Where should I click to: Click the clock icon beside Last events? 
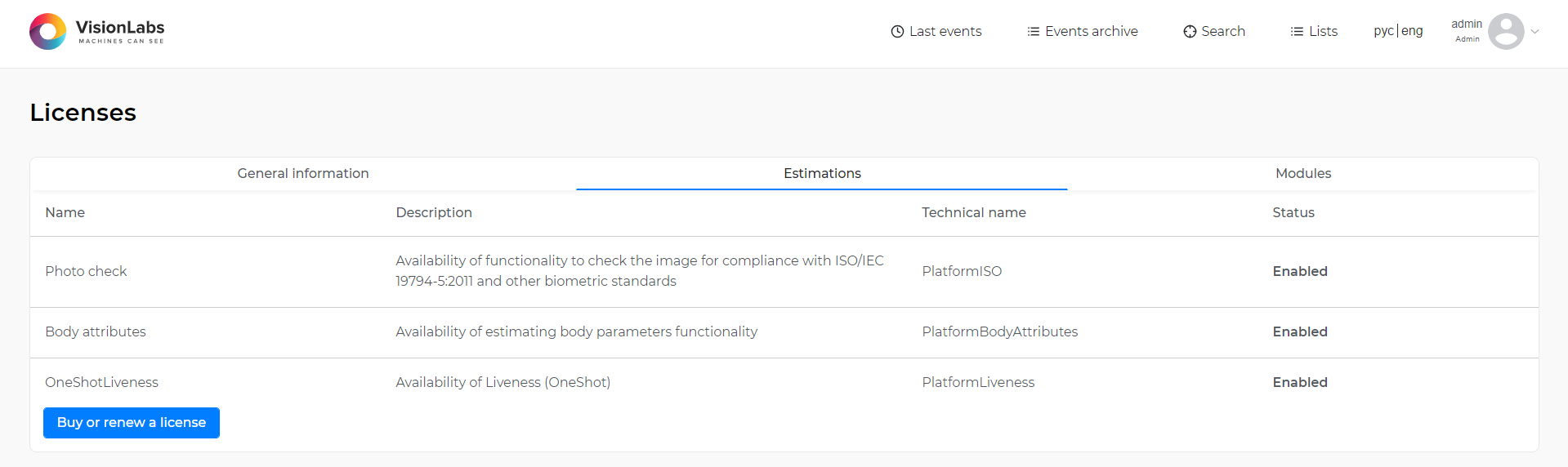coord(897,32)
